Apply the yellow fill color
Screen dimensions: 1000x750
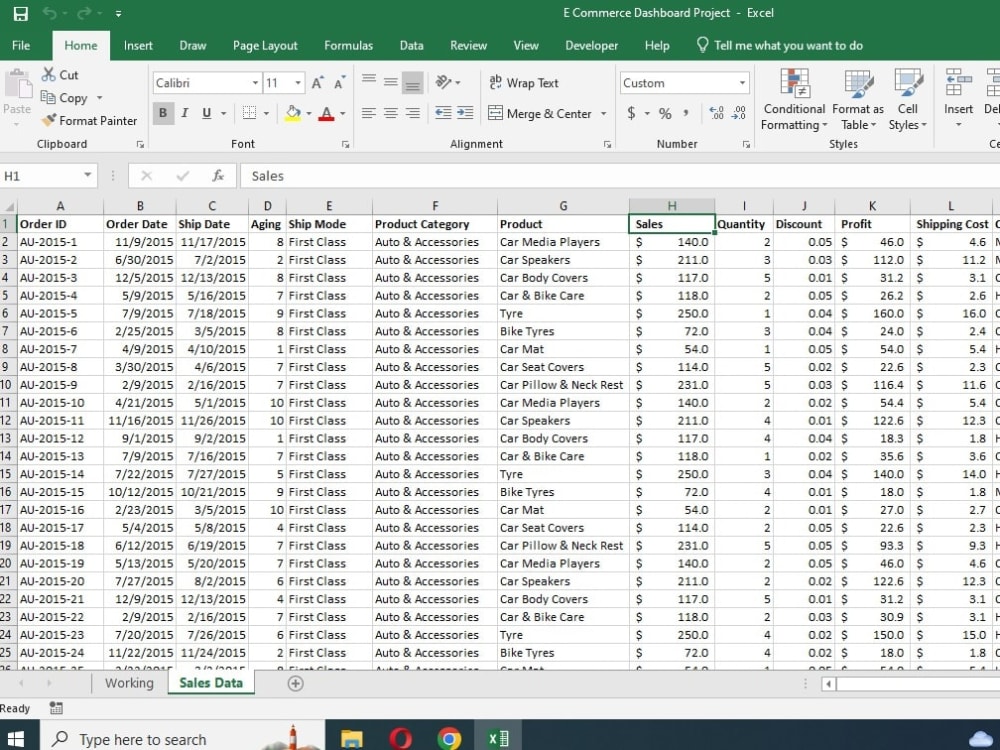click(x=292, y=114)
